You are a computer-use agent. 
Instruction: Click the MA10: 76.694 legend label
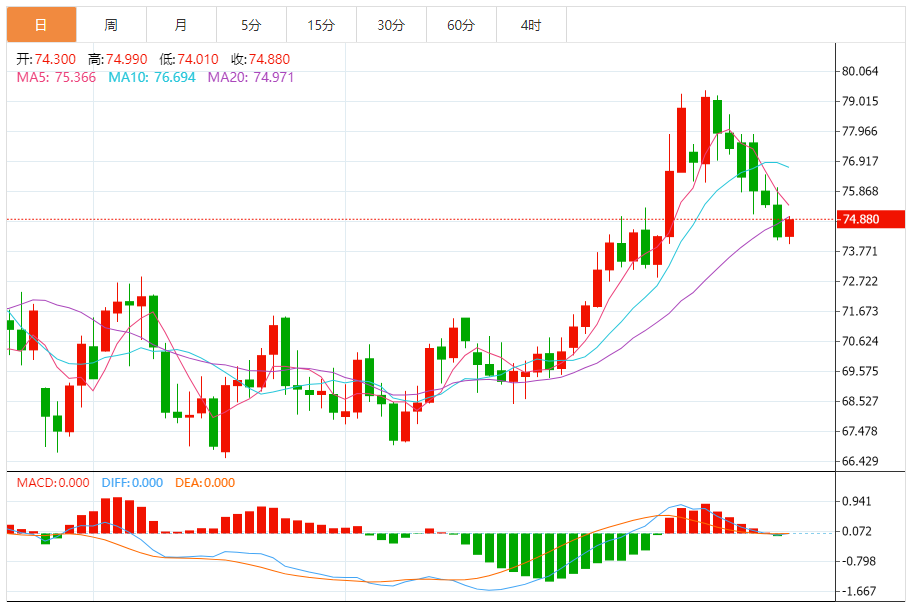[152, 77]
